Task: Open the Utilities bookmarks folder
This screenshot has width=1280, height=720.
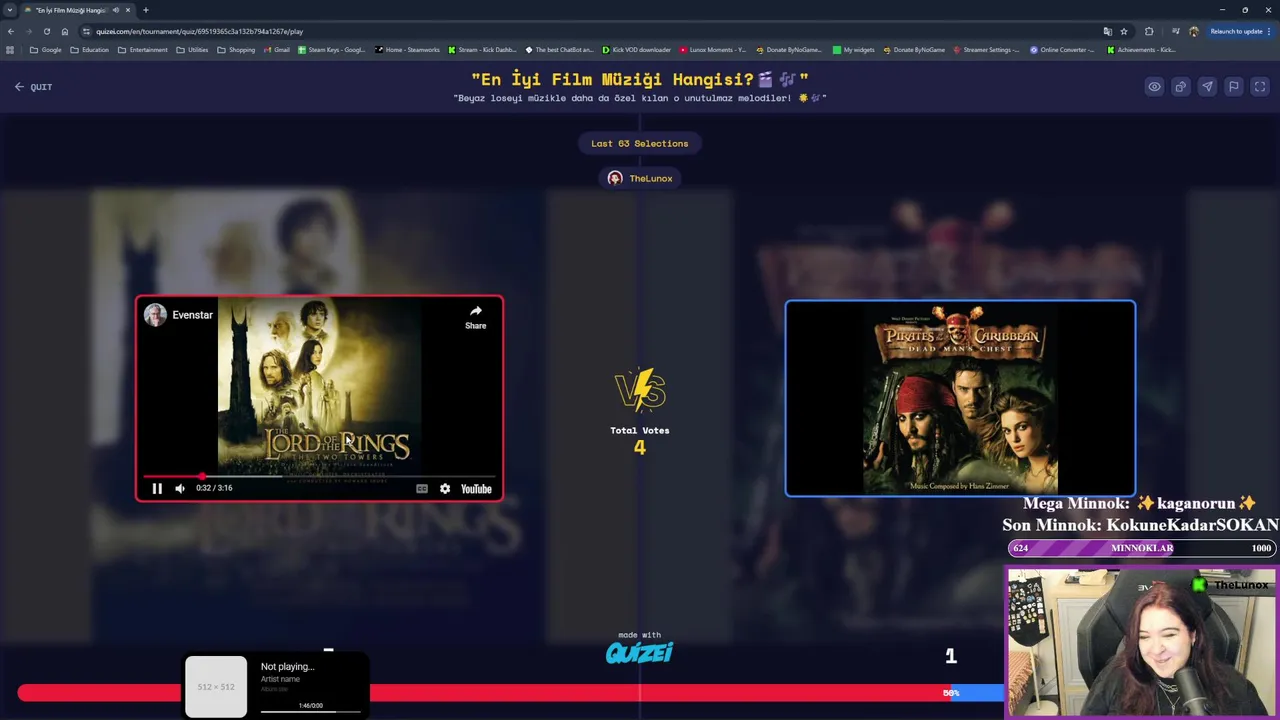Action: point(193,50)
